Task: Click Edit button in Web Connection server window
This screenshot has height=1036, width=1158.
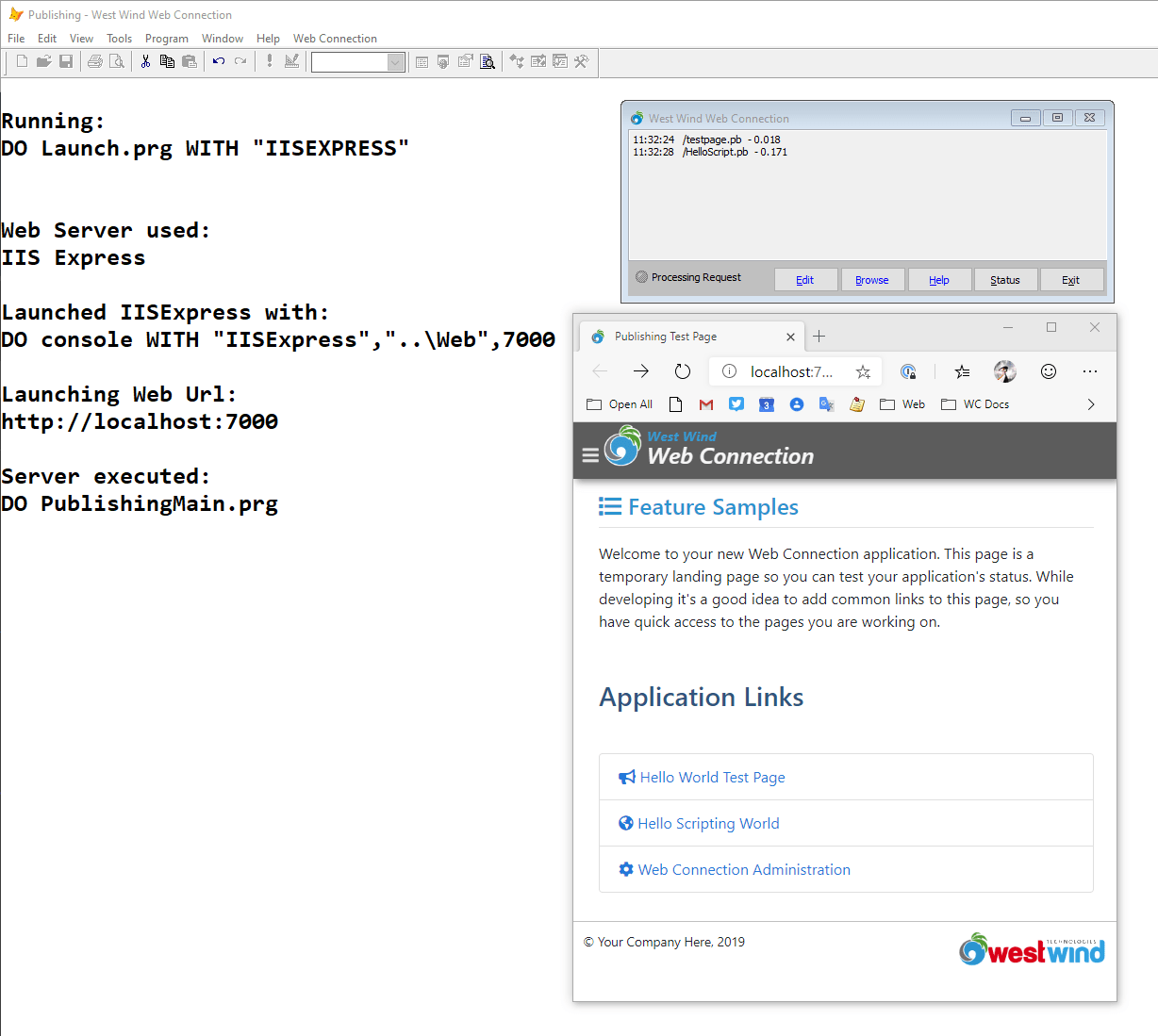Action: (805, 280)
